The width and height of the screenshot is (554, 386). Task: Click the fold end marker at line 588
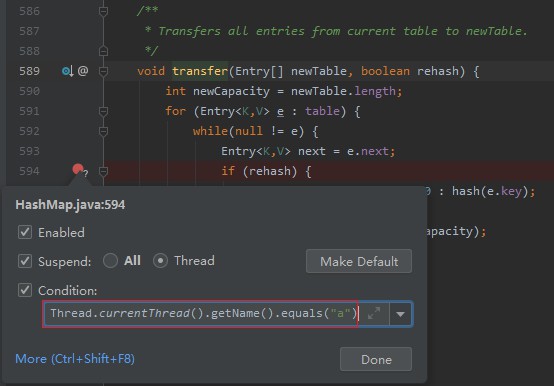click(103, 51)
